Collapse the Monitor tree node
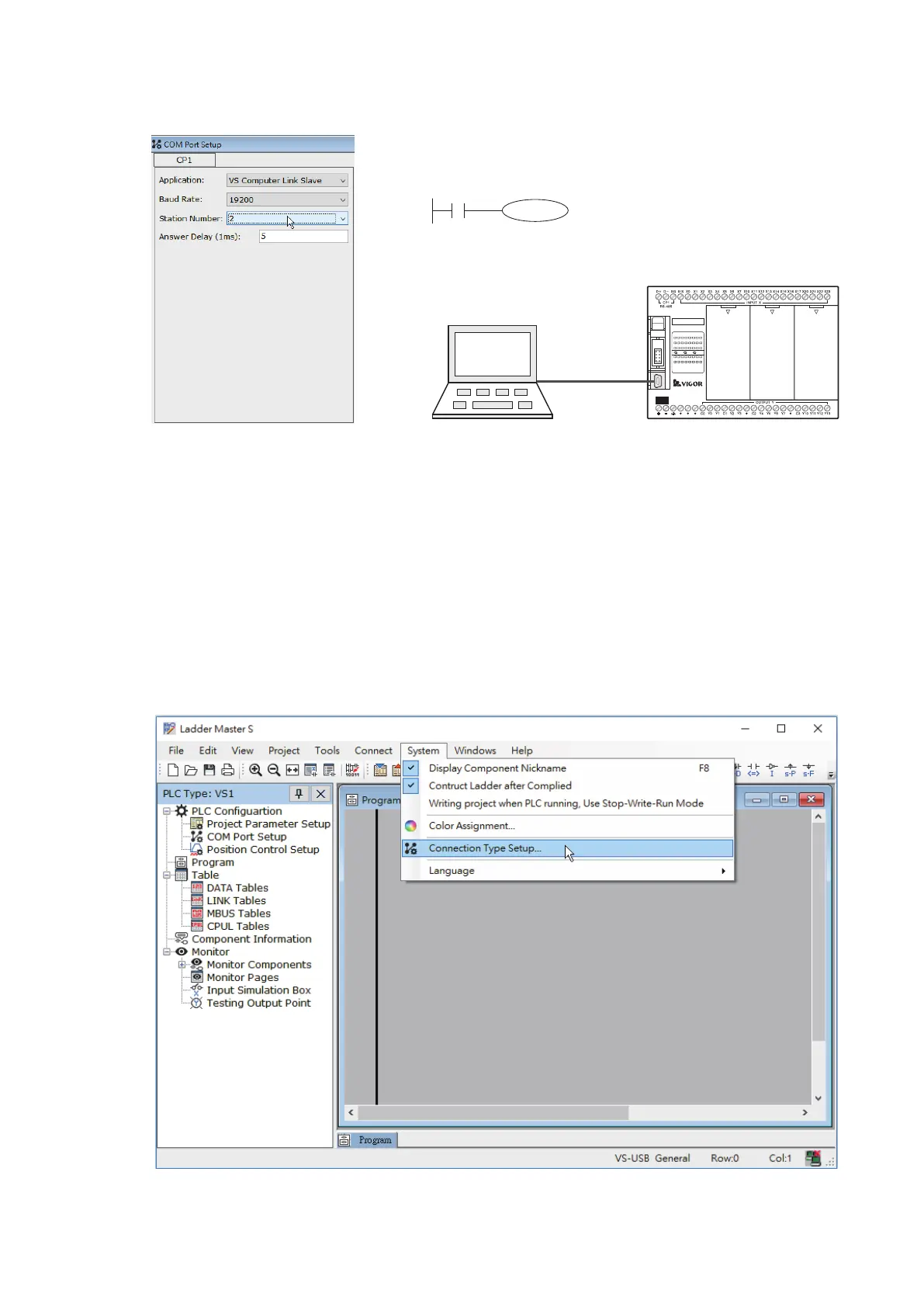Viewport: 924px width, 1307px height. coord(167,952)
